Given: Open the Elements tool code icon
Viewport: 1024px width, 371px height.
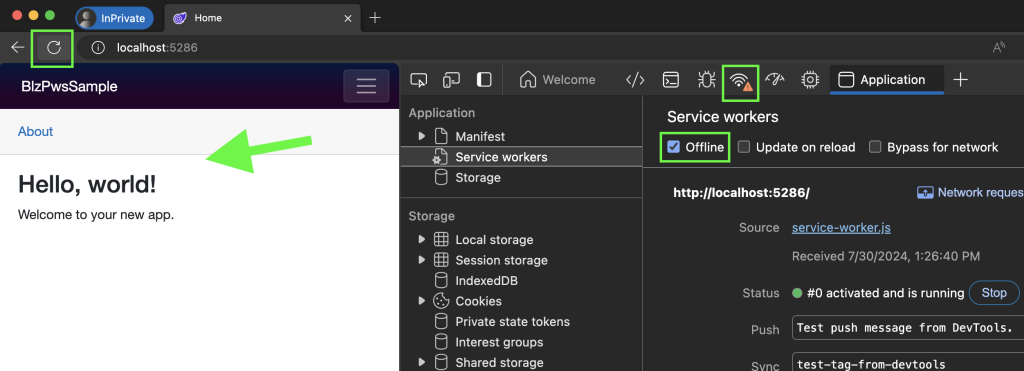Looking at the screenshot, I should point(635,80).
